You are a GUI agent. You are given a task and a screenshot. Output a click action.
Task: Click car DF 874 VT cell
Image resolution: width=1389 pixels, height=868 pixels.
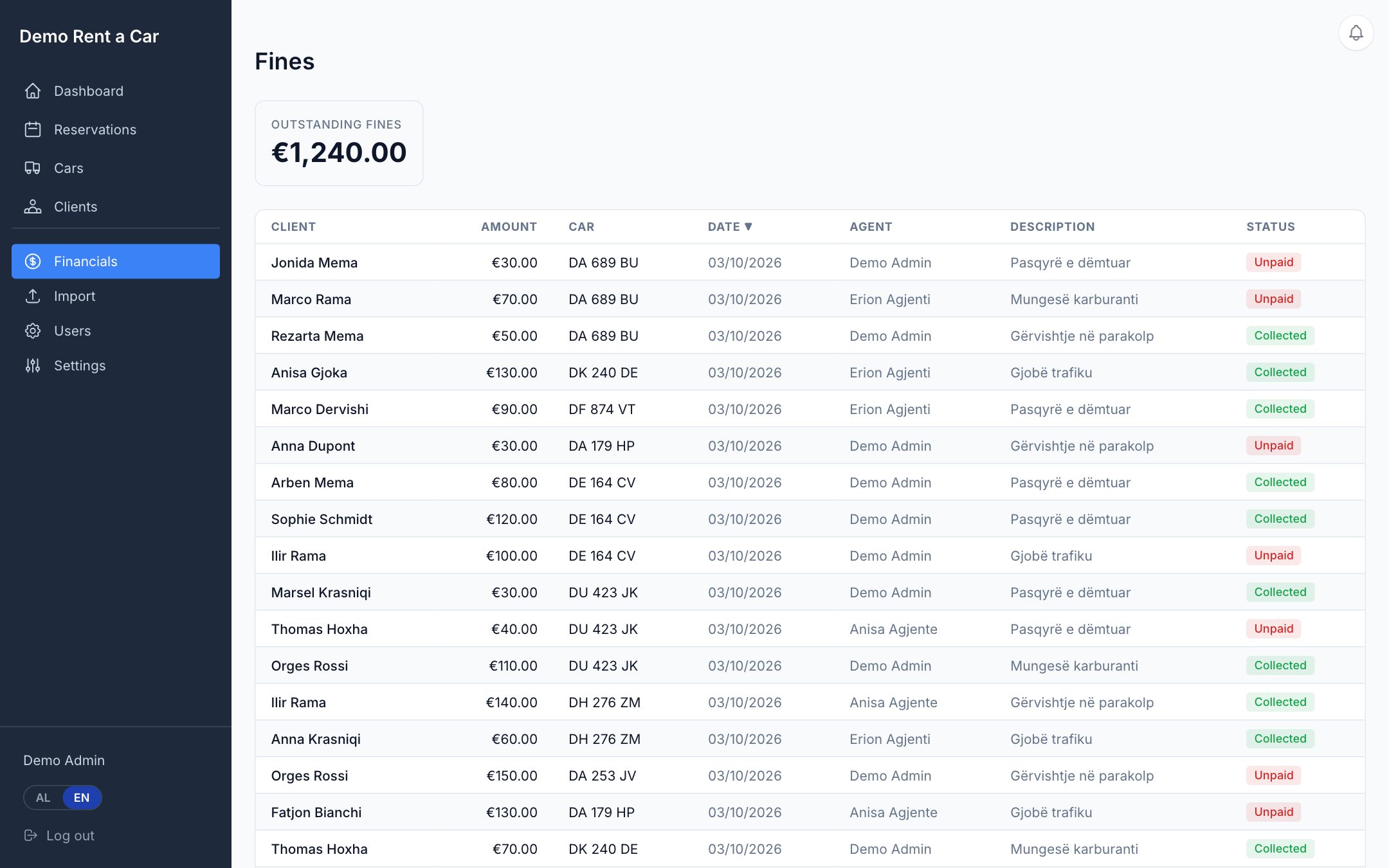click(x=602, y=410)
